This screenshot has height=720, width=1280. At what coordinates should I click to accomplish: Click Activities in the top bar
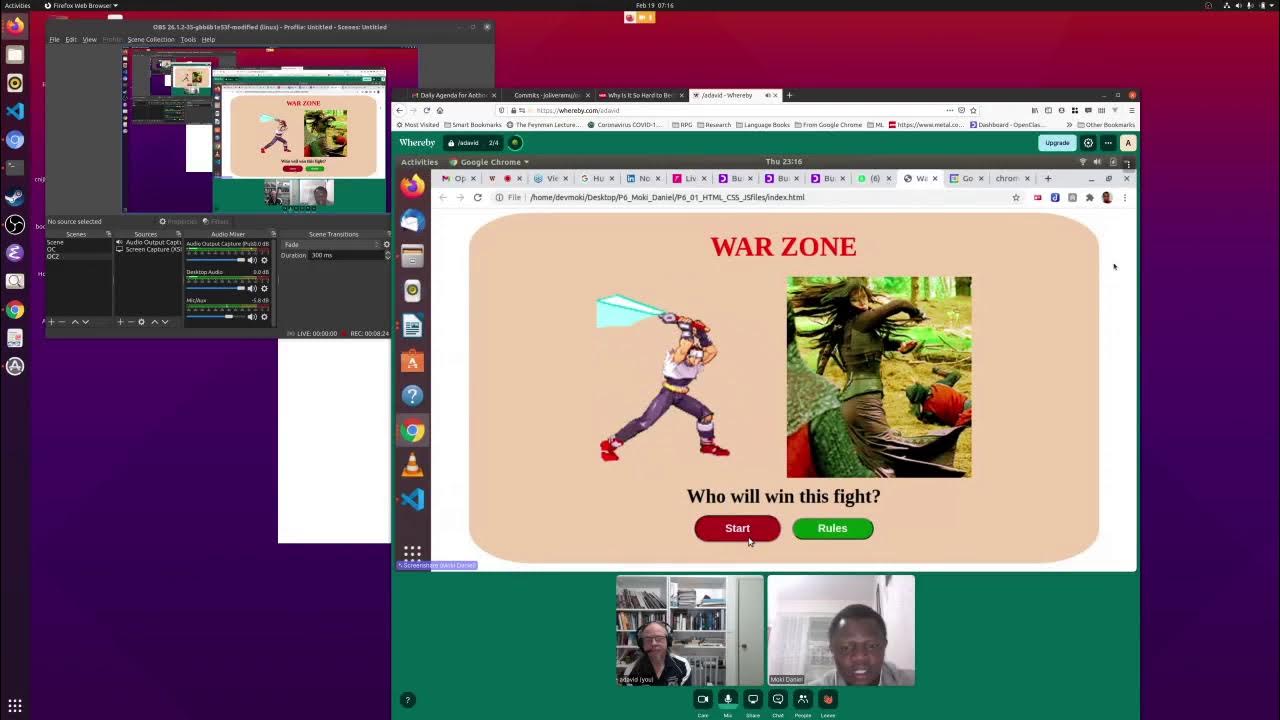[18, 5]
